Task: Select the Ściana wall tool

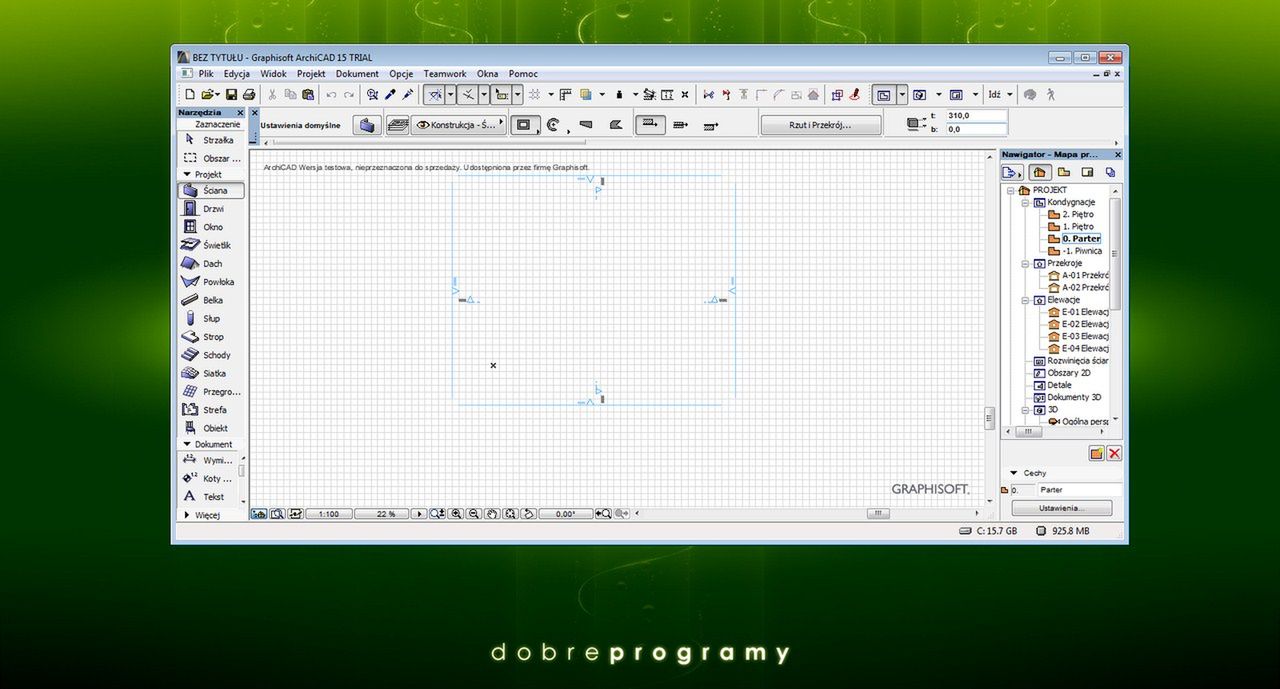Action: click(x=211, y=190)
